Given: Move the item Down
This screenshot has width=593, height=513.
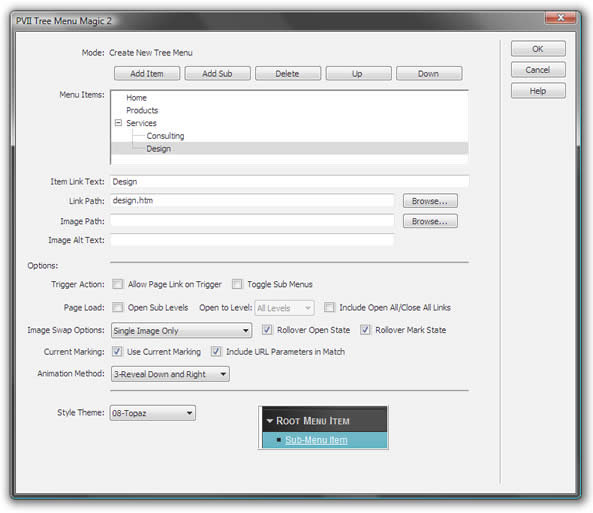Looking at the screenshot, I should pyautogui.click(x=429, y=73).
